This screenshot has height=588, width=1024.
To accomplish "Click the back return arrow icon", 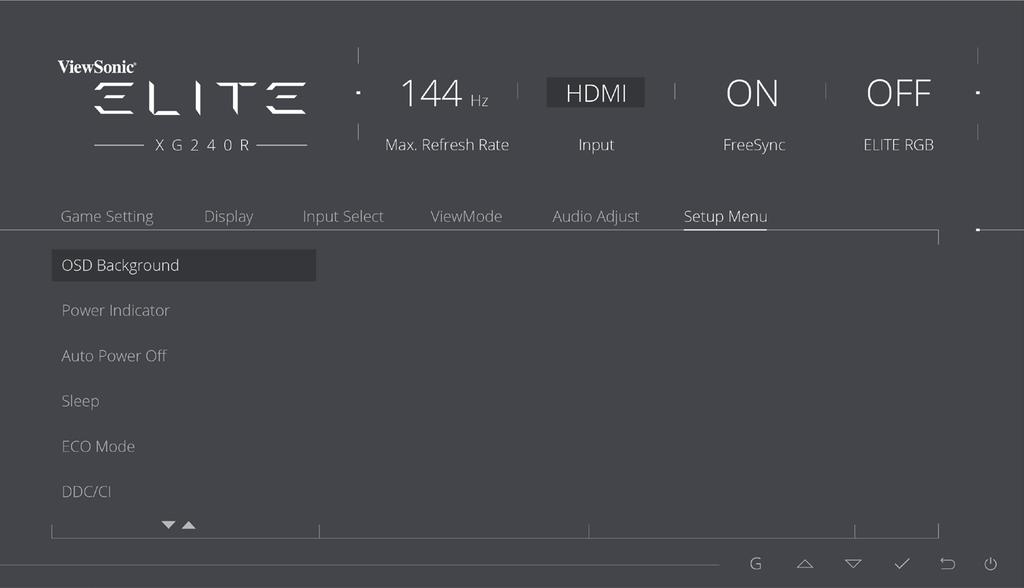I will click(947, 563).
